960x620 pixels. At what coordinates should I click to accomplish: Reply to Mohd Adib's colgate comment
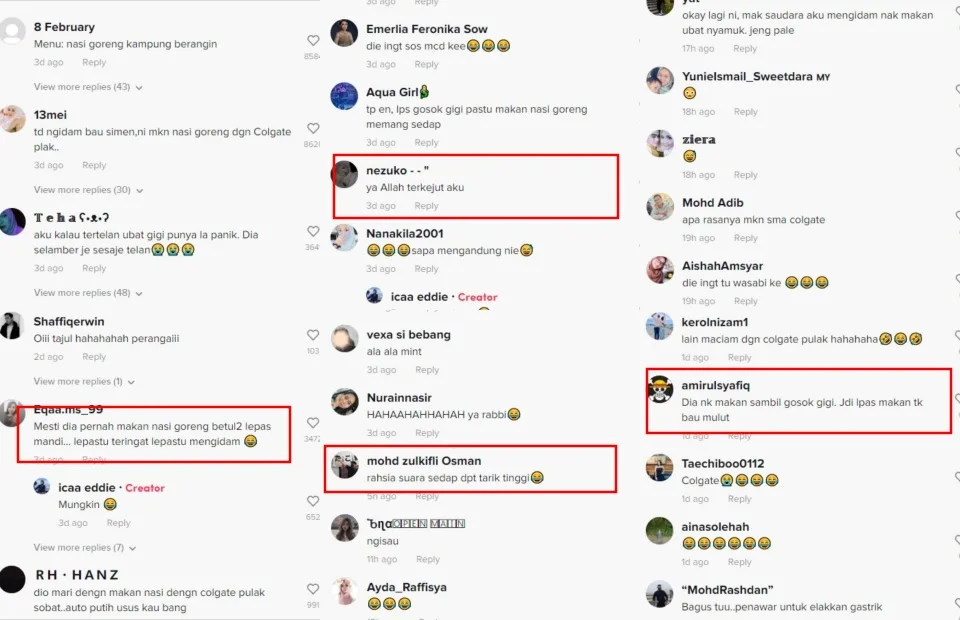point(745,237)
